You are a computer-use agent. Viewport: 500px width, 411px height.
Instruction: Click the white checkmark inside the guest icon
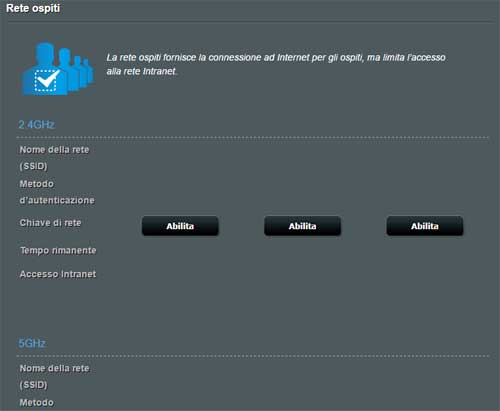click(x=47, y=80)
